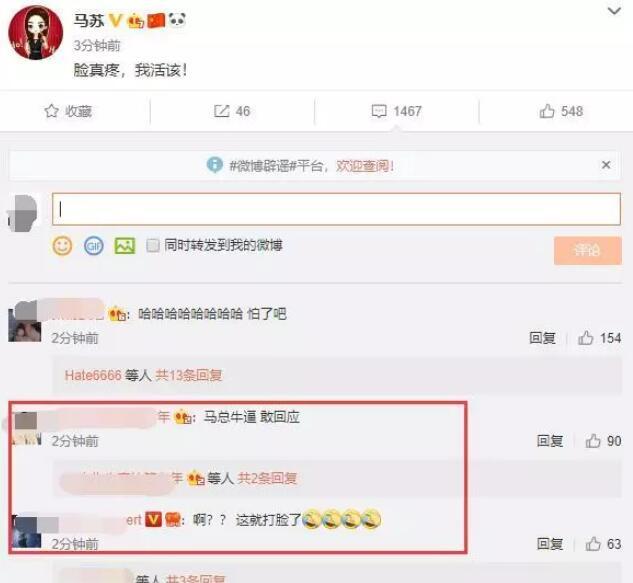Expand the 共13条回复 replies thread
This screenshot has height=583, width=633.
pyautogui.click(x=189, y=375)
